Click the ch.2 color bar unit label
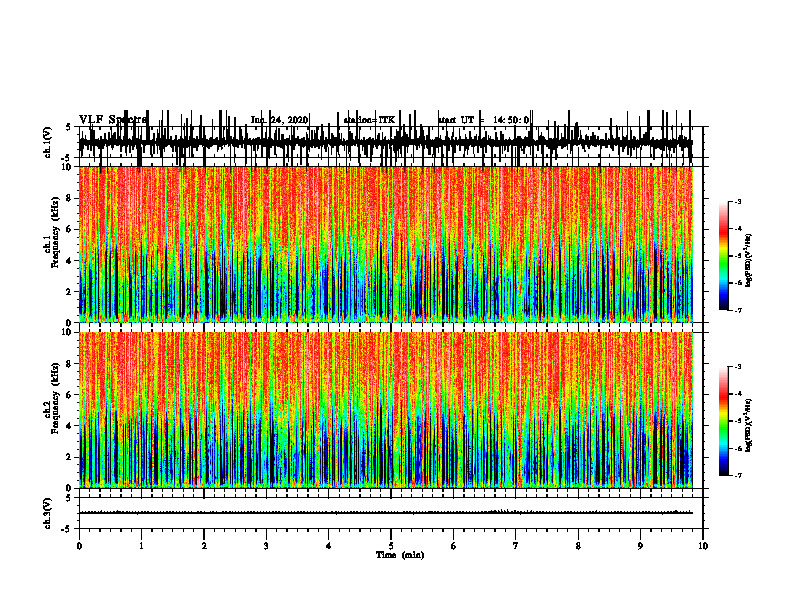Viewport: 792px width, 612px height. [749, 426]
